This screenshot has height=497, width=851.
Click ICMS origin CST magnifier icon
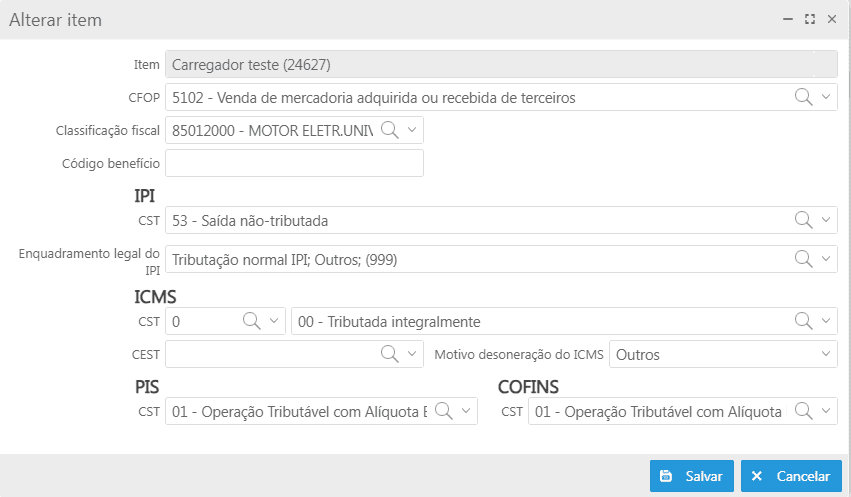[x=251, y=321]
